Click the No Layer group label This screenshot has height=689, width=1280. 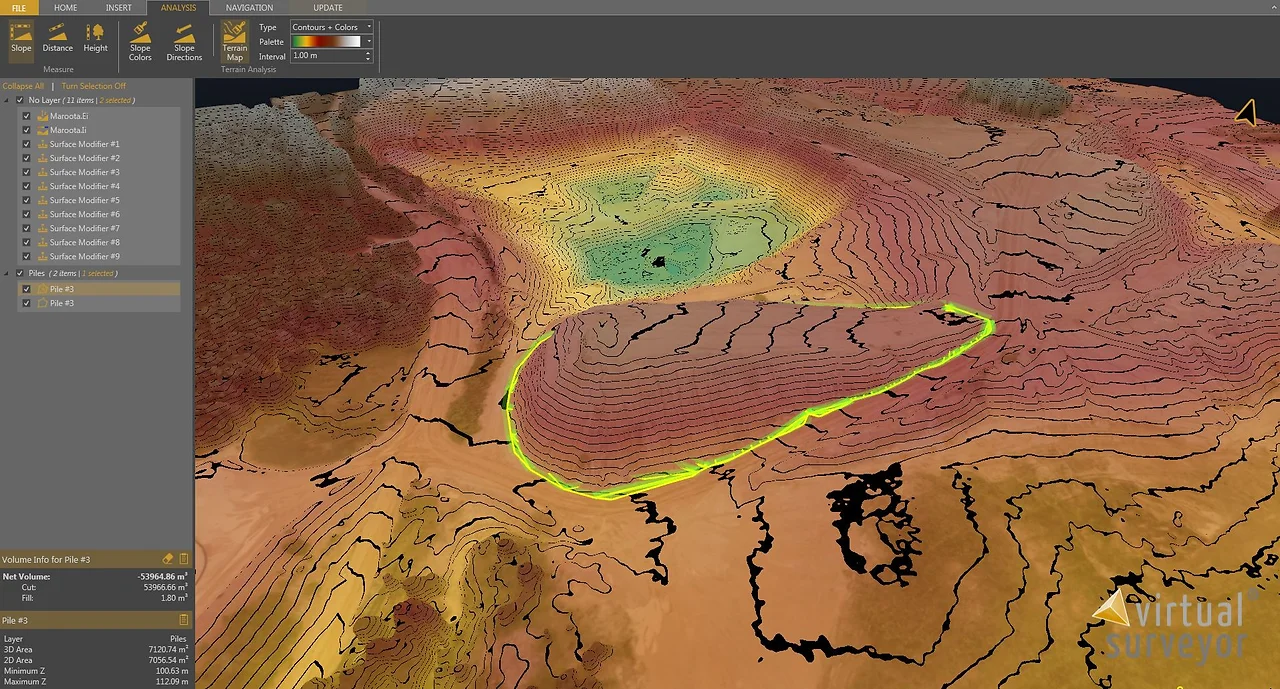tap(44, 100)
